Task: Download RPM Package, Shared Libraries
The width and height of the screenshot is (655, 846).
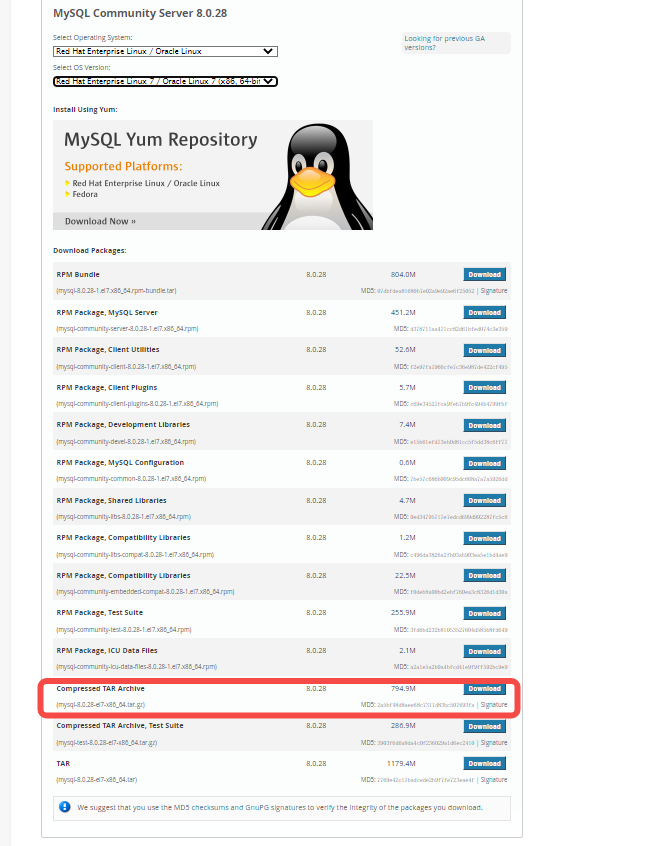Action: pyautogui.click(x=485, y=501)
